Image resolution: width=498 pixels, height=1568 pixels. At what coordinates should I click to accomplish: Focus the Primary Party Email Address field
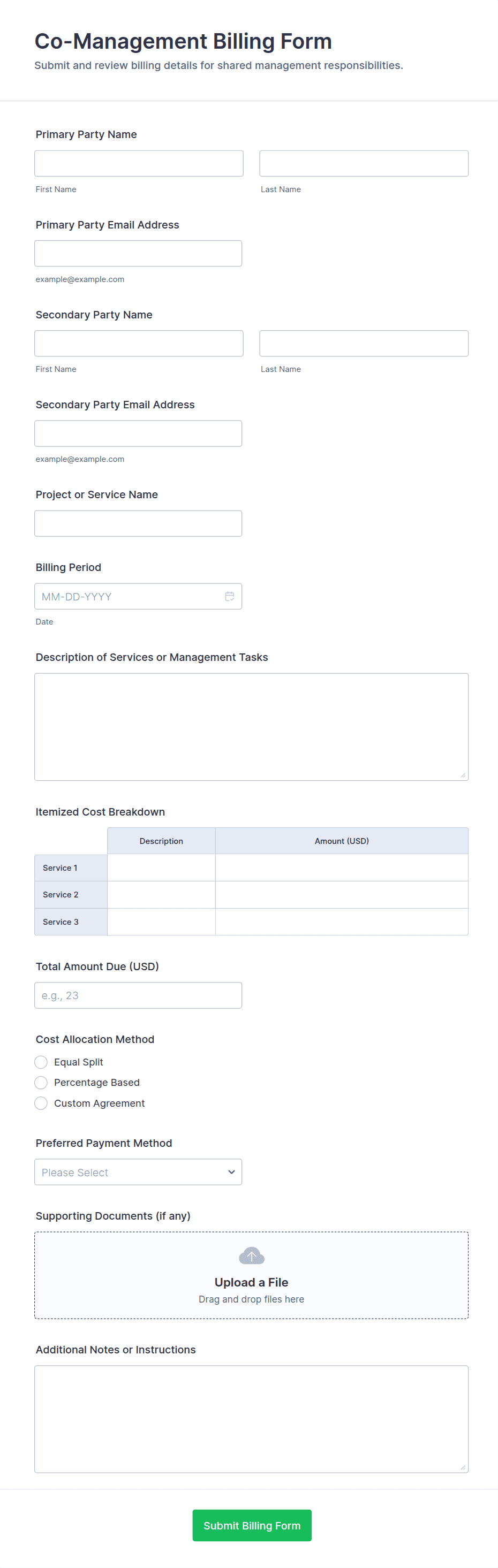pos(138,253)
